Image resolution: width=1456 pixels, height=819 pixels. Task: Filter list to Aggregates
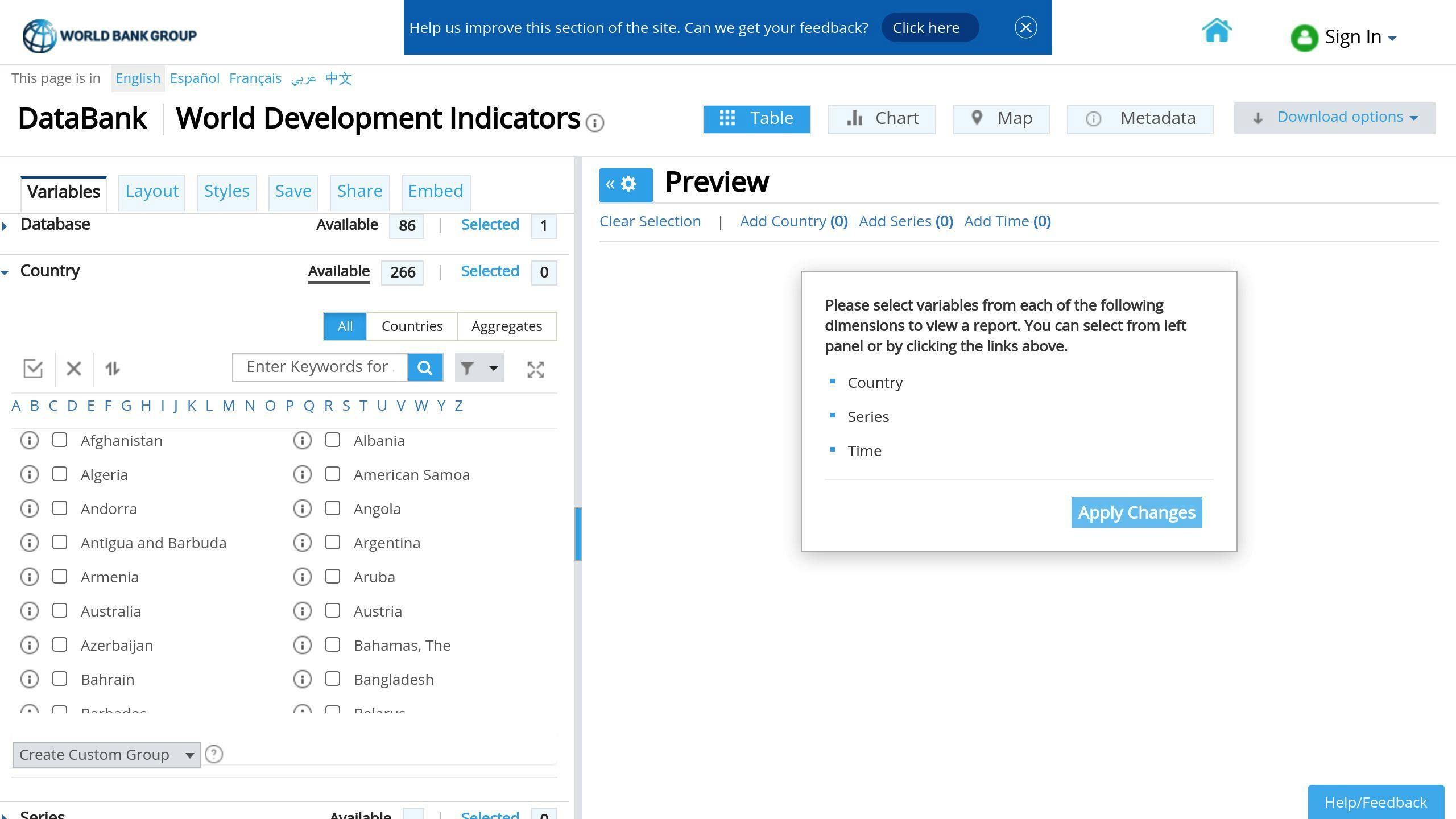pyautogui.click(x=507, y=326)
